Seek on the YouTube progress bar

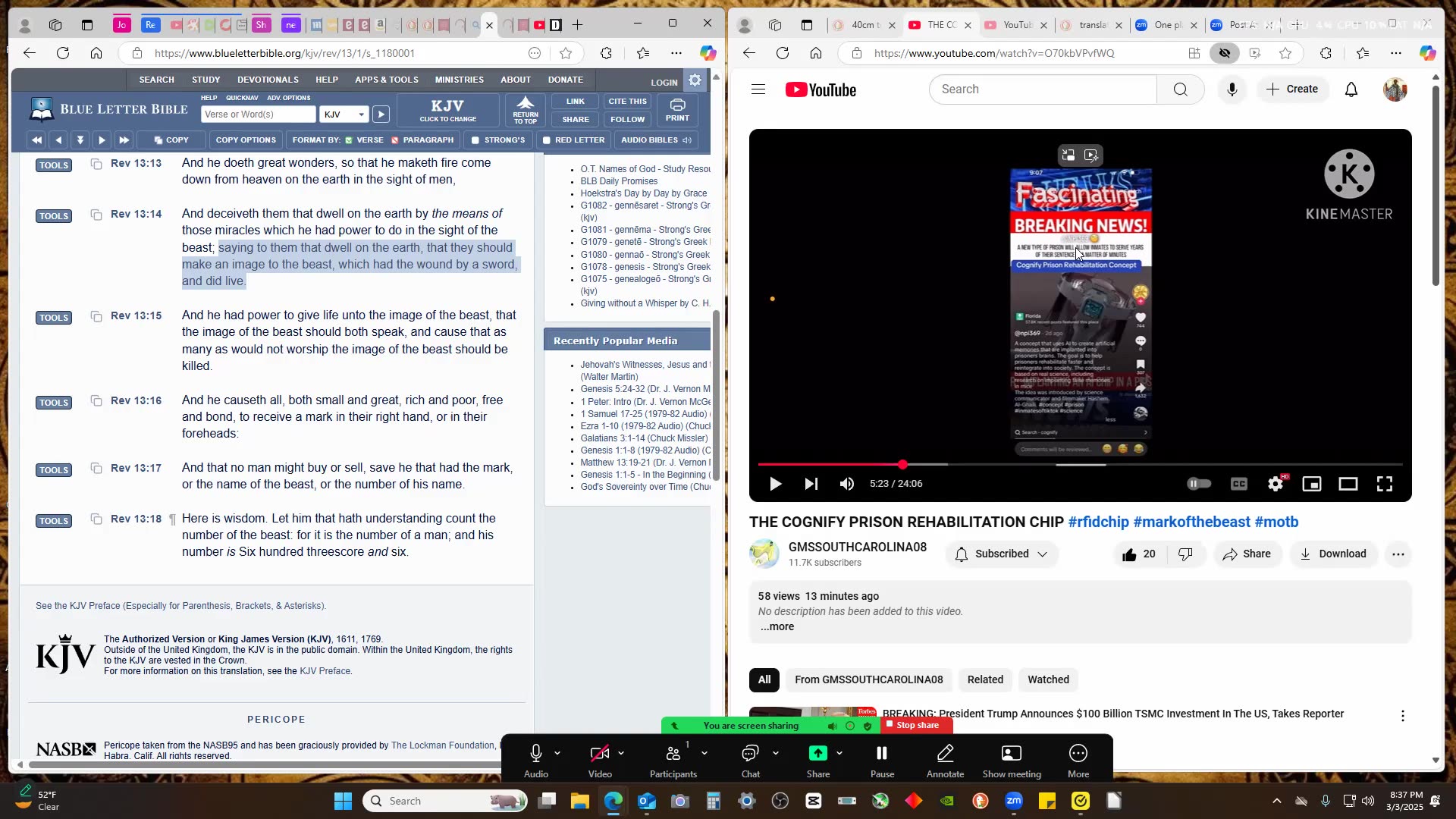click(1137, 464)
